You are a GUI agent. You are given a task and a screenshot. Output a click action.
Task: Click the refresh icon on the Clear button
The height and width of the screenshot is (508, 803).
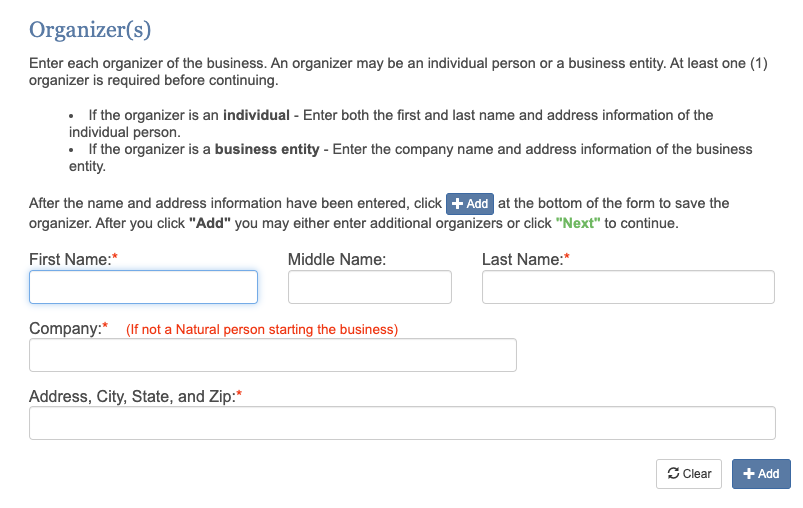[x=673, y=473]
